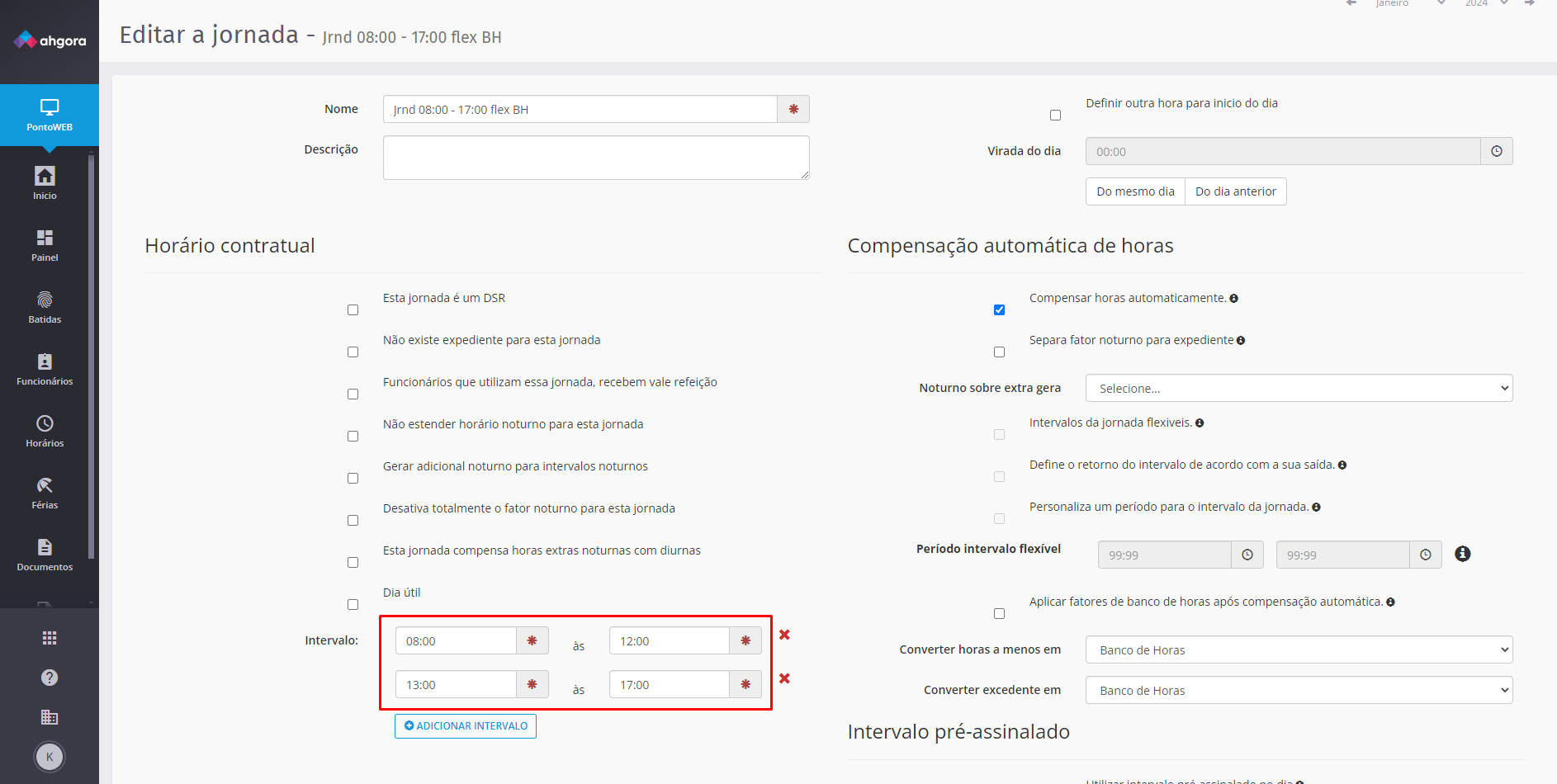Uncheck Compensar horas automaticamente

(999, 310)
